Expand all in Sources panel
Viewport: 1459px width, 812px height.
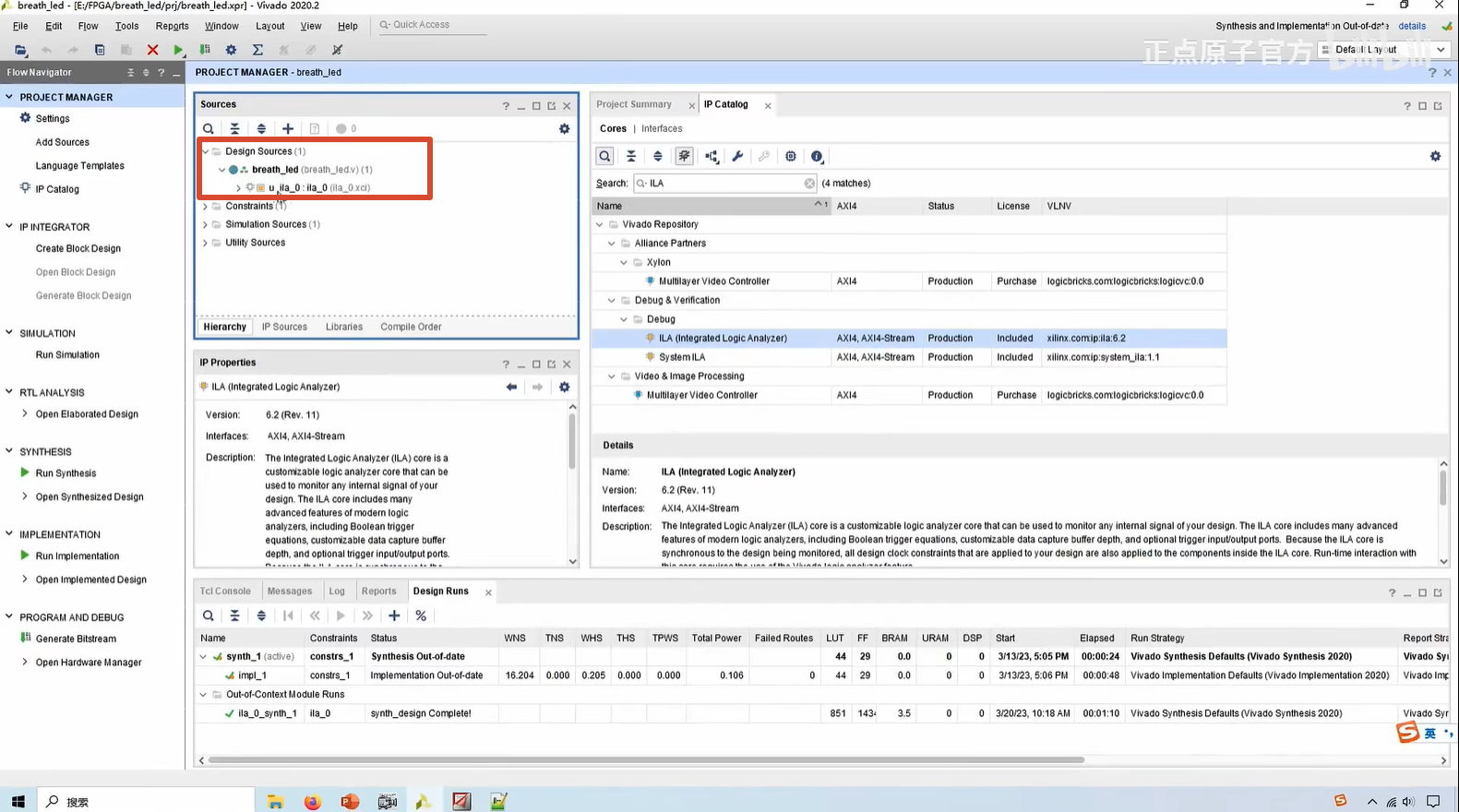pos(261,129)
